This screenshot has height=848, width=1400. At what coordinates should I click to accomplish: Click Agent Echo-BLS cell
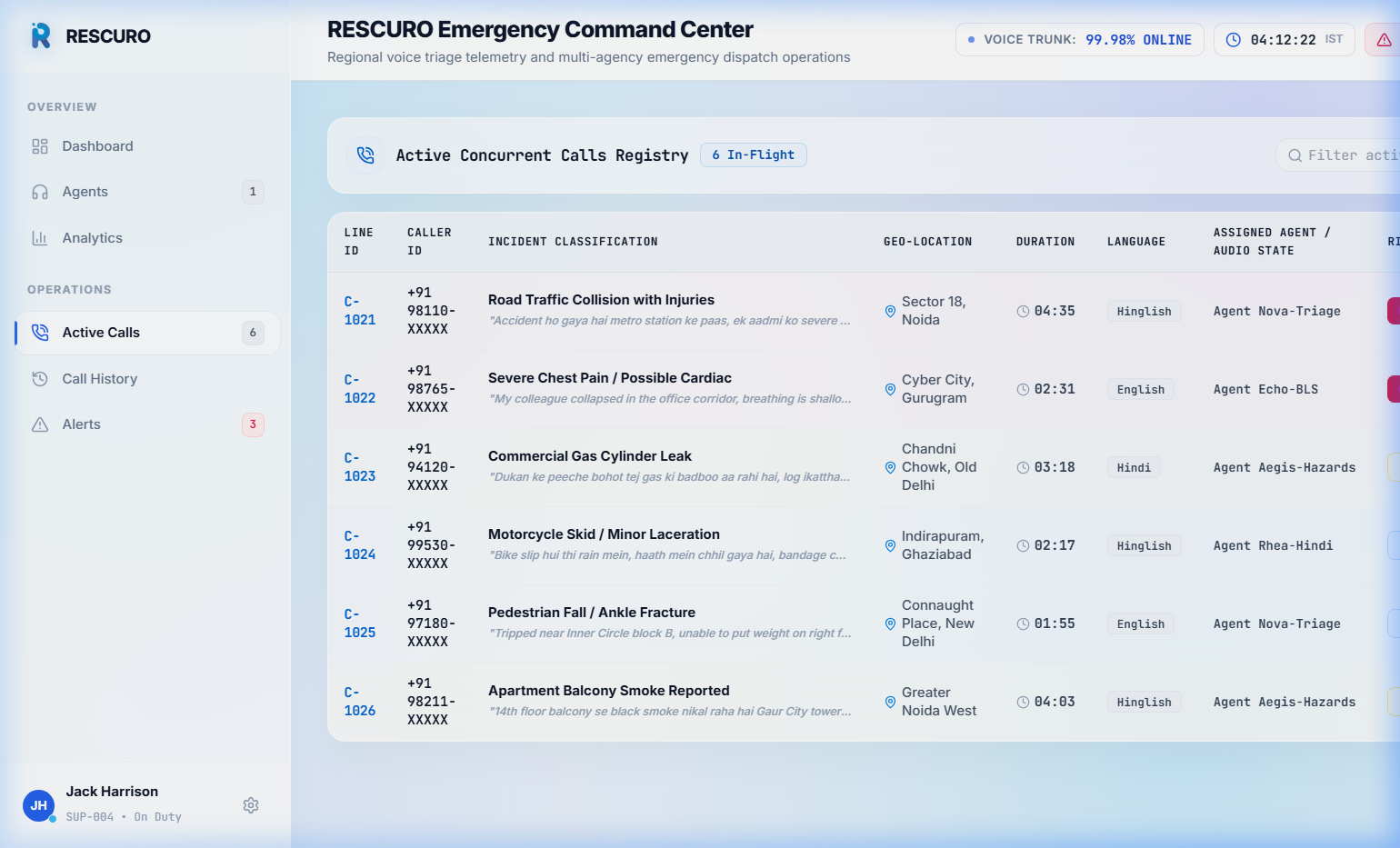1265,389
